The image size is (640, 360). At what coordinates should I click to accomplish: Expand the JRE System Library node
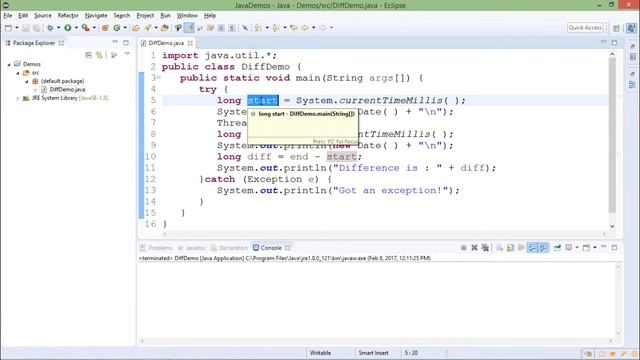(18, 98)
